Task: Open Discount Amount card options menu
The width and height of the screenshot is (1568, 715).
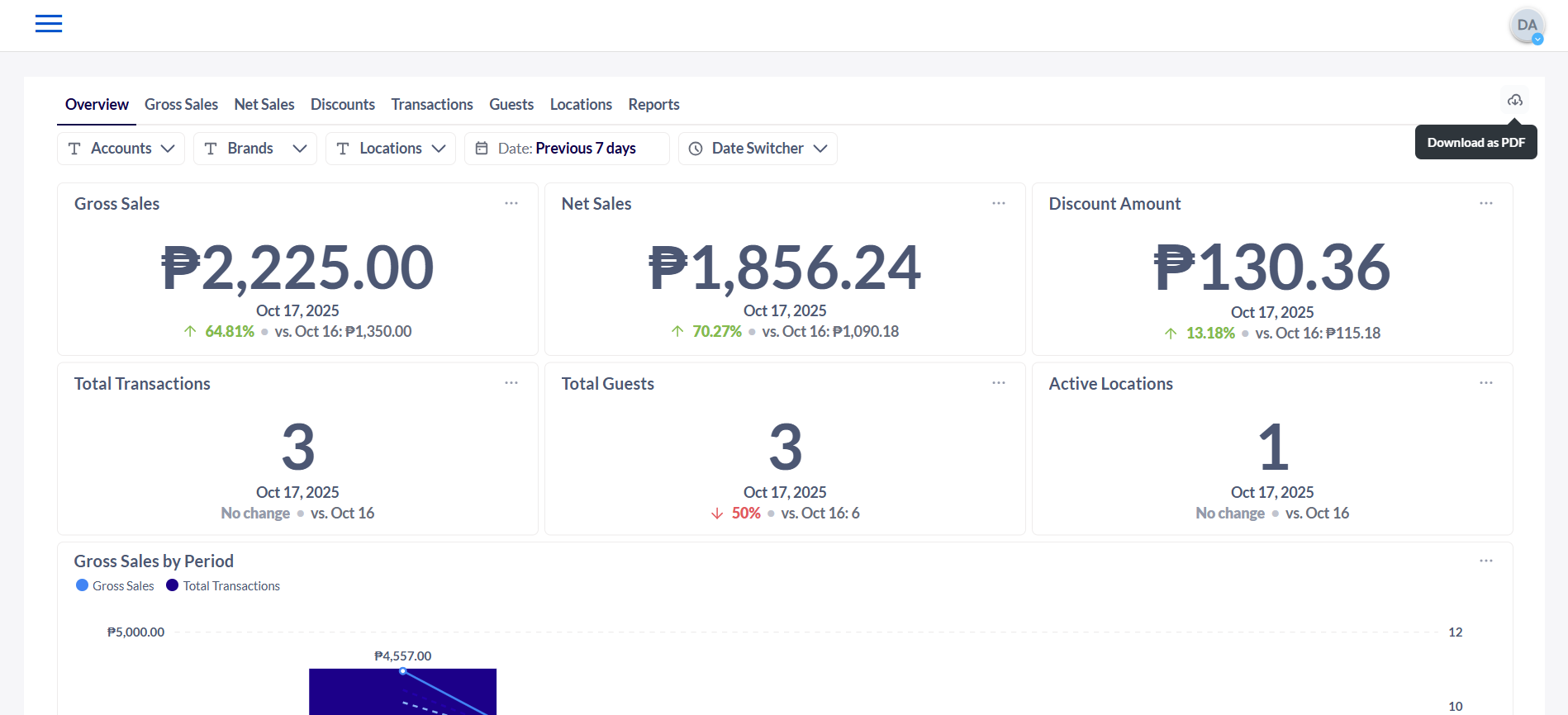Action: [x=1486, y=203]
